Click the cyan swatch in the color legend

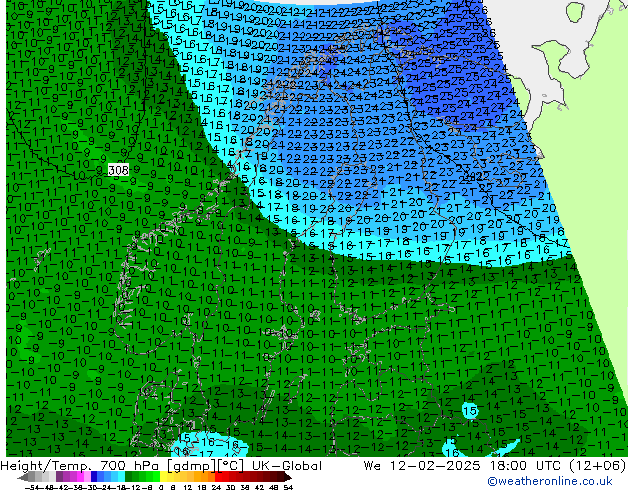[x=121, y=477]
